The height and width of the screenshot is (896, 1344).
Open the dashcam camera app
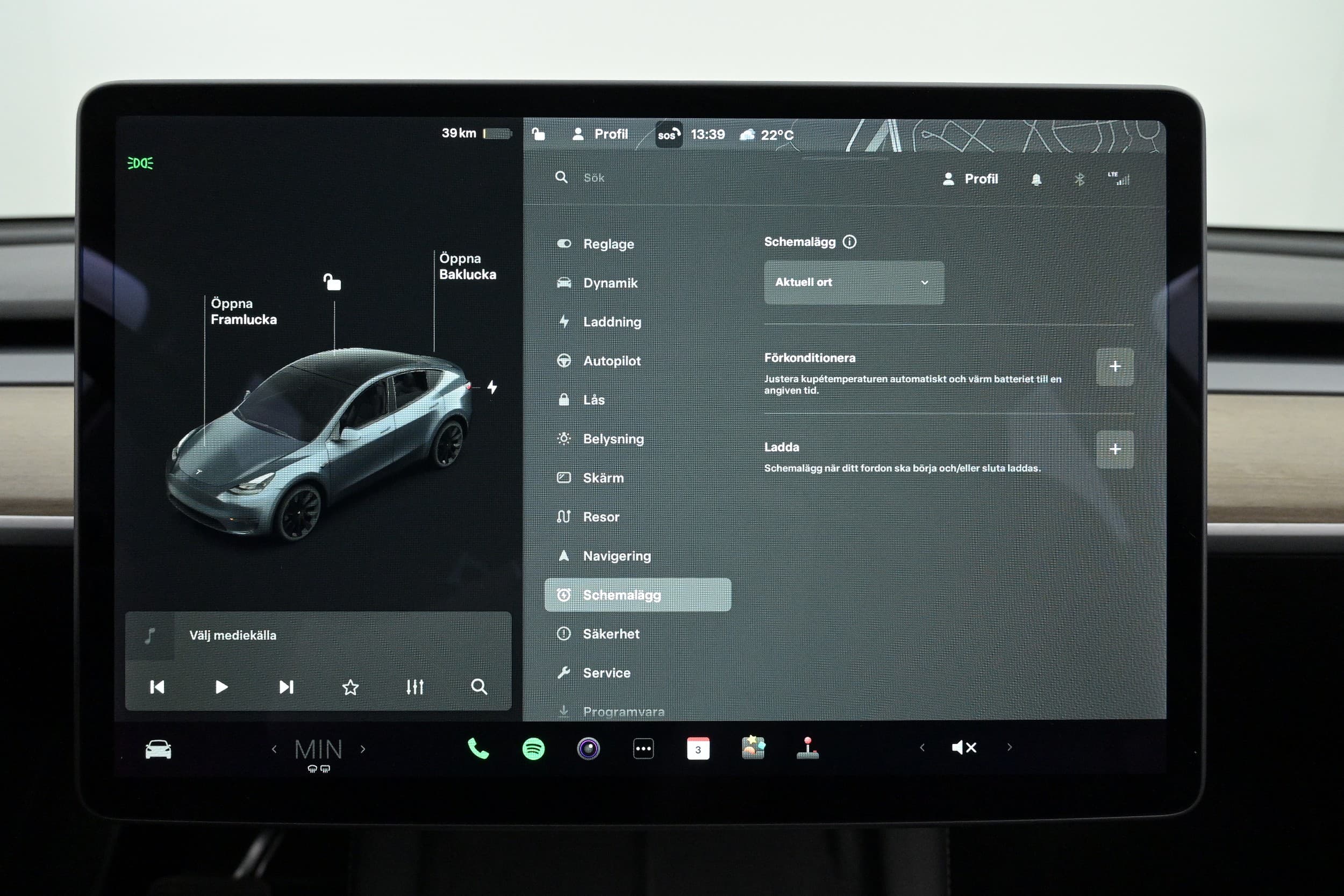(x=588, y=749)
